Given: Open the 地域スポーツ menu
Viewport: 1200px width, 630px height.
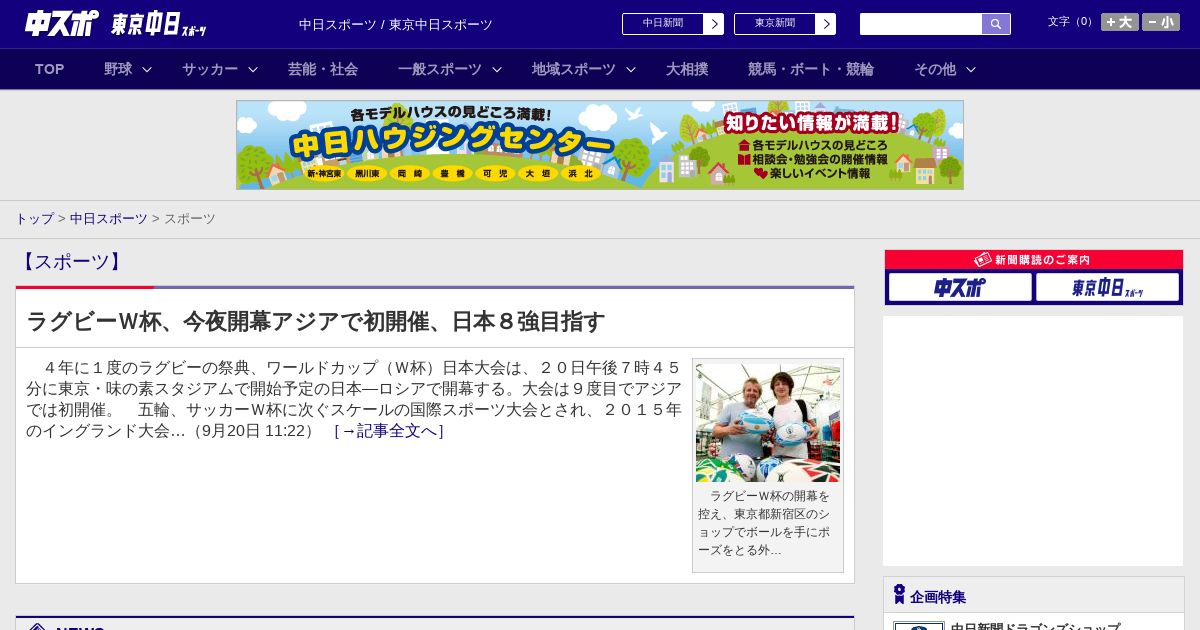Looking at the screenshot, I should click(574, 69).
